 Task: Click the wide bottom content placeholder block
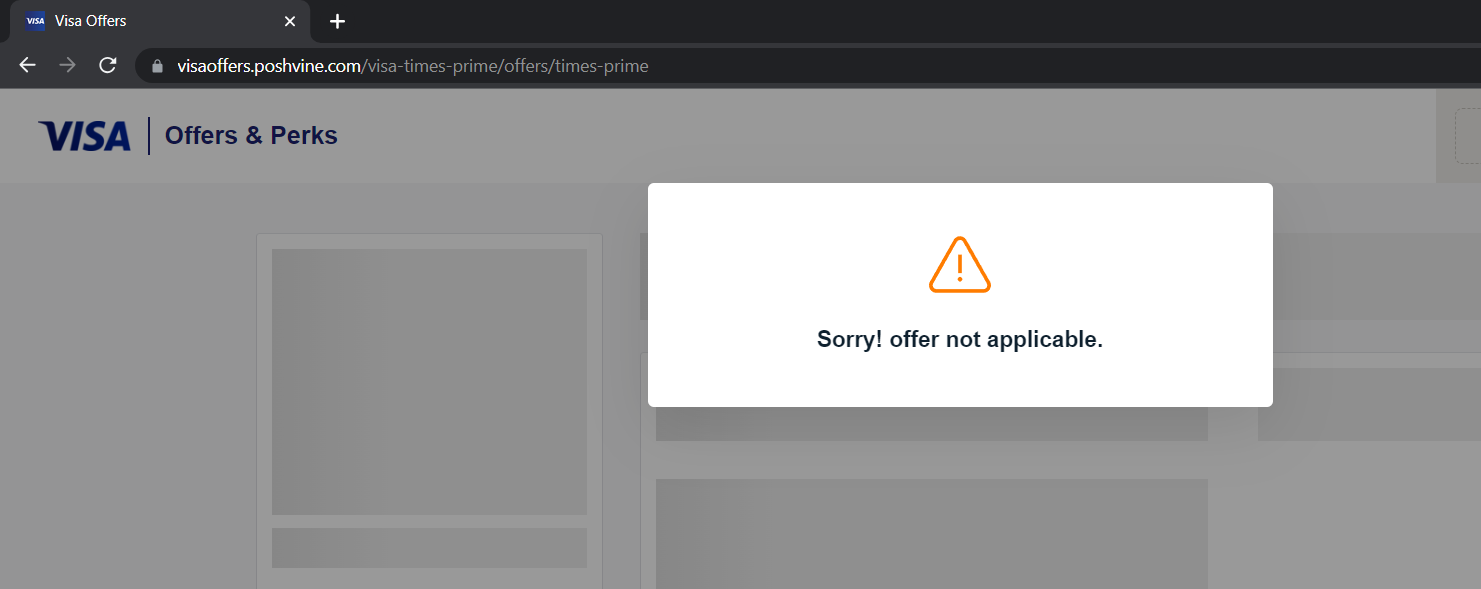[932, 534]
